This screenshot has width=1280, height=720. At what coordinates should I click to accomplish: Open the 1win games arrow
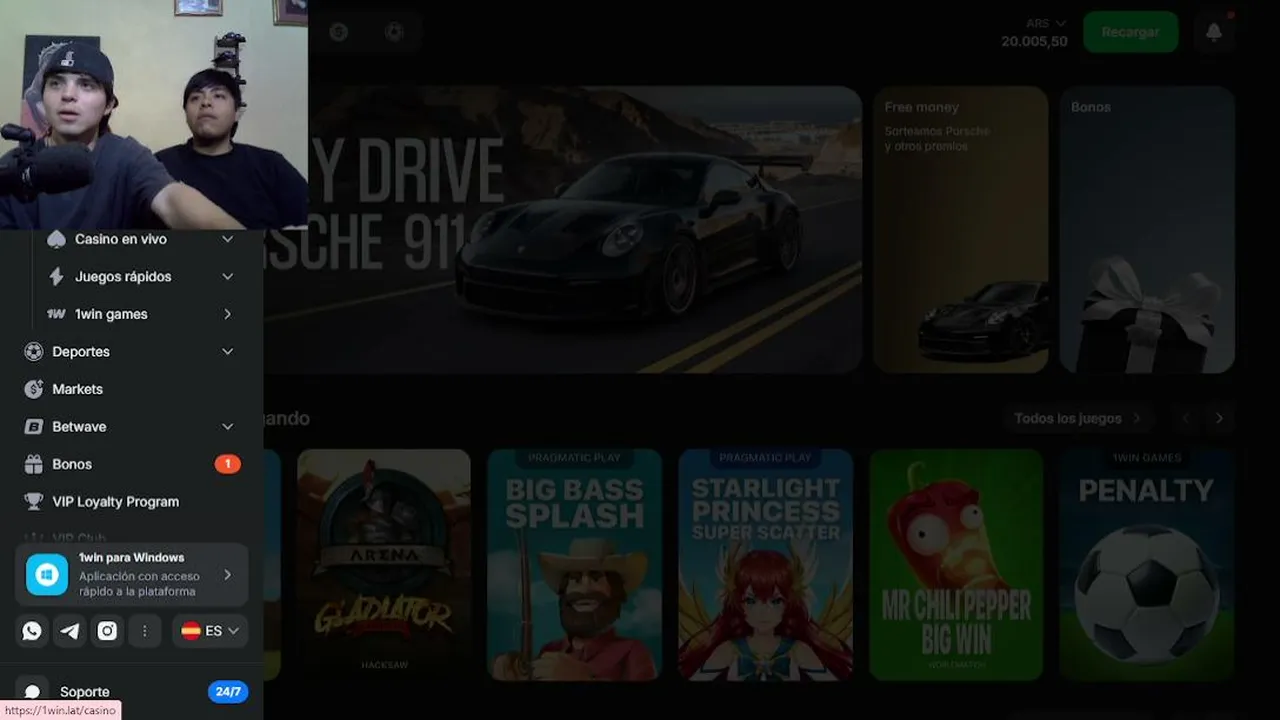click(x=227, y=314)
